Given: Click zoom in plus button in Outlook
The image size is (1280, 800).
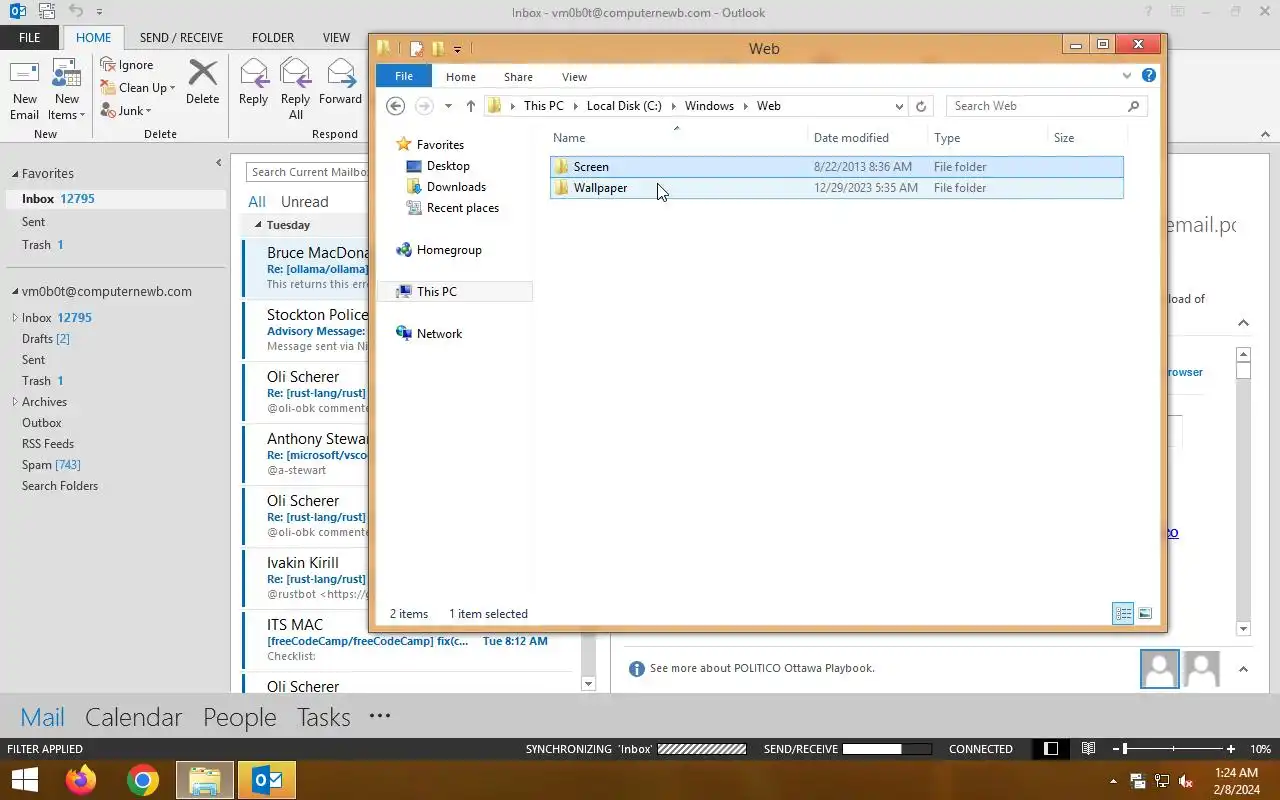Looking at the screenshot, I should point(1231,749).
